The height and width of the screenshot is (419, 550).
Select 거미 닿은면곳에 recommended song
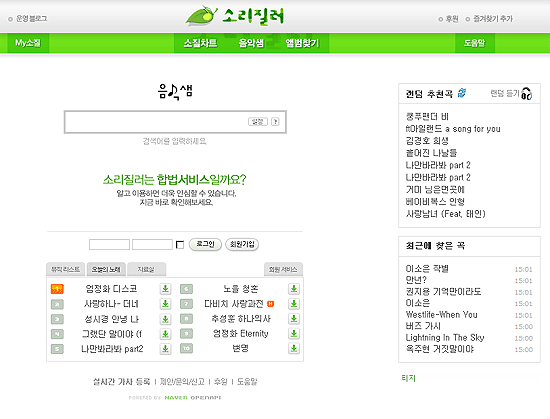tap(435, 189)
